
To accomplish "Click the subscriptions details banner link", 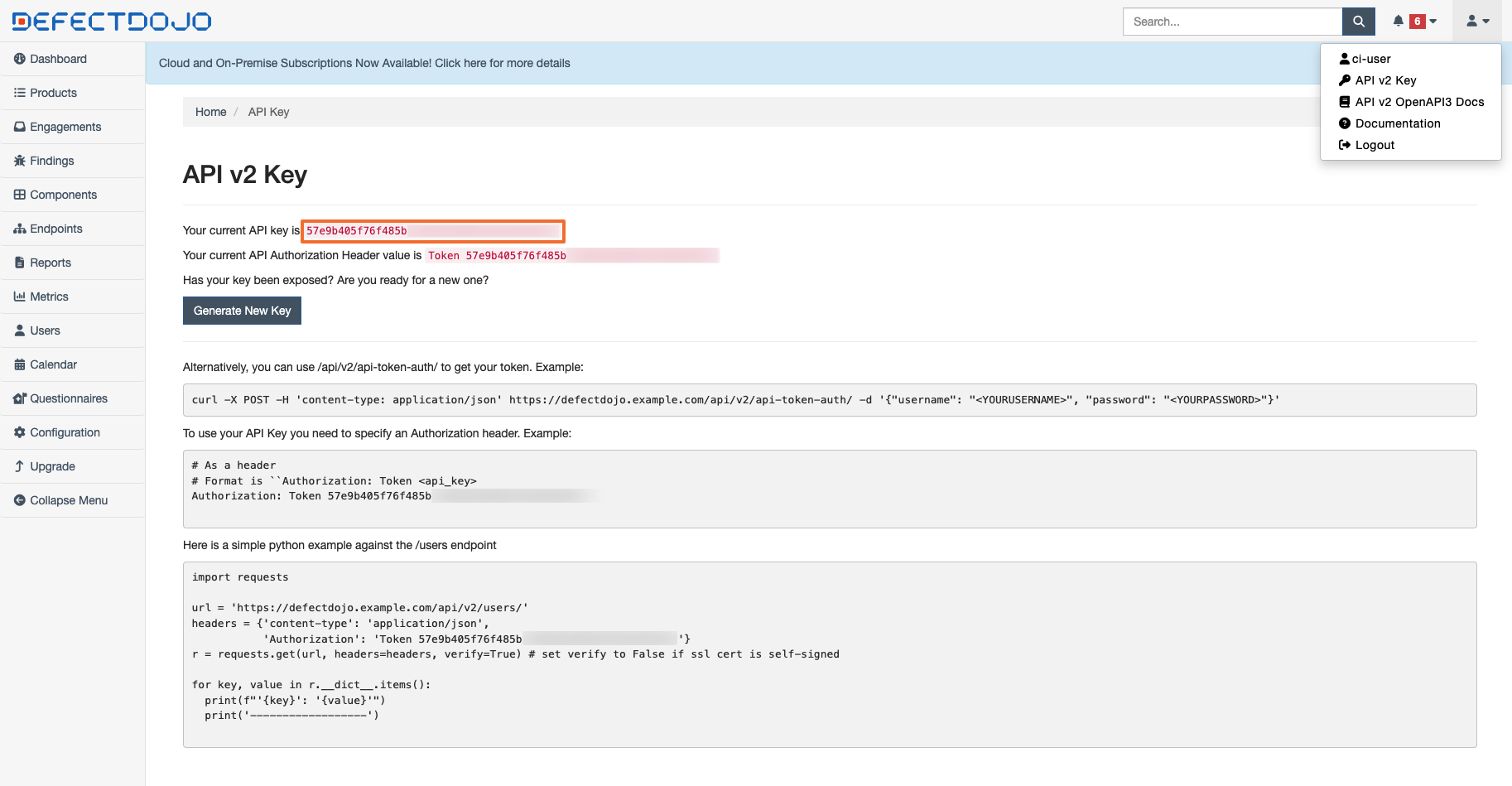I will tap(365, 63).
